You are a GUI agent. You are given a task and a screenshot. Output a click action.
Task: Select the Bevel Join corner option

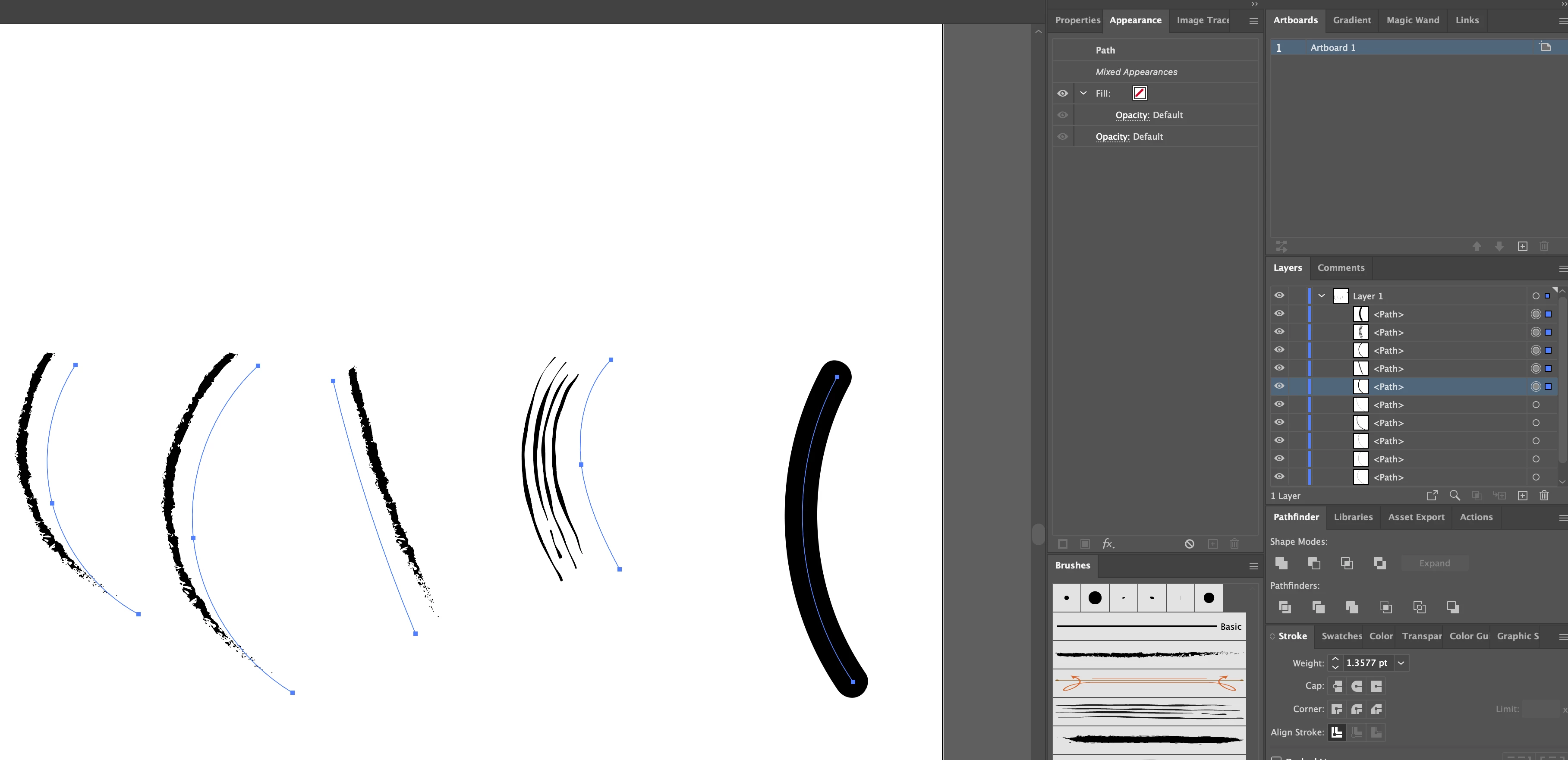(1376, 709)
